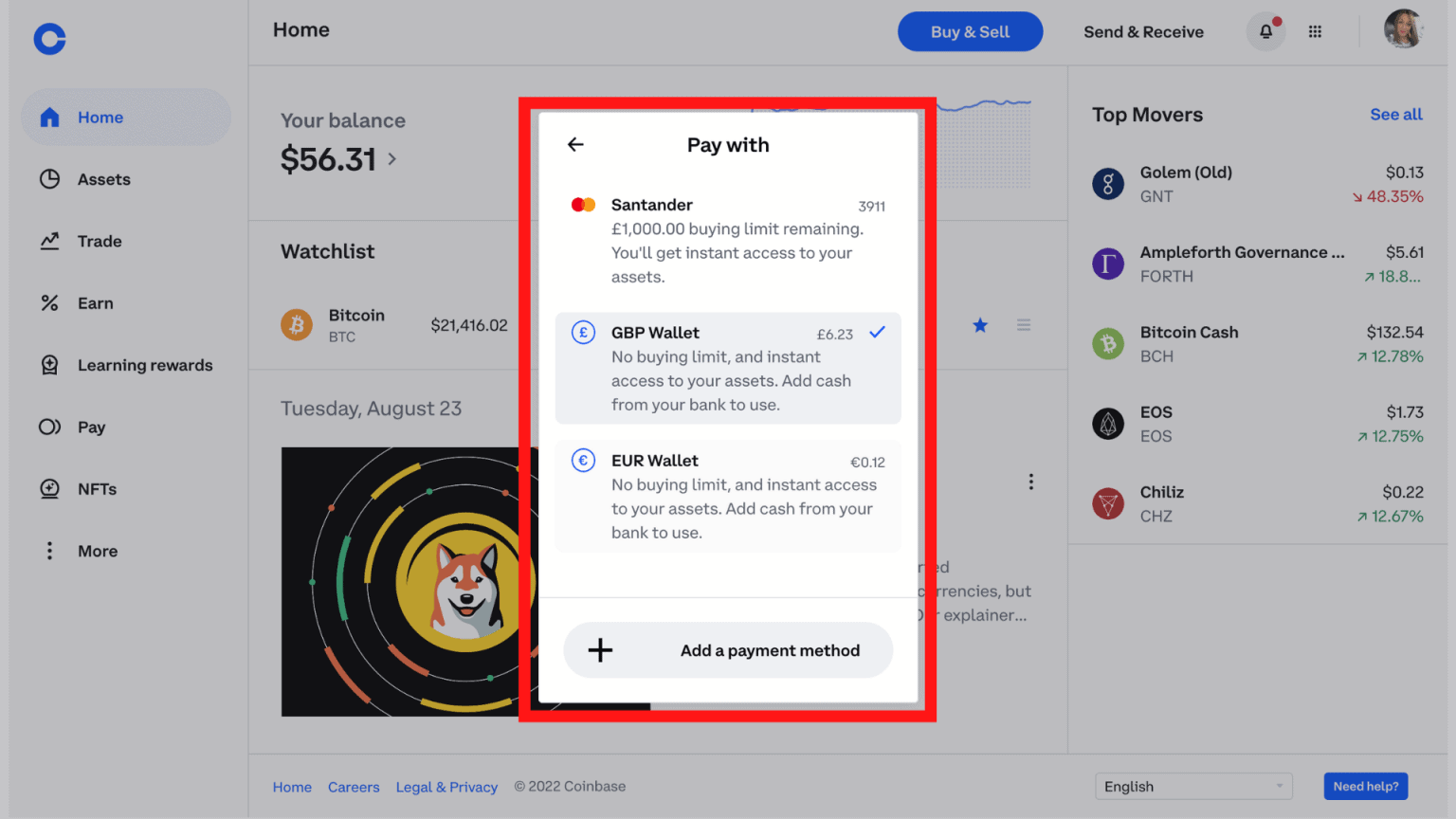
Task: Go back using the arrow in Pay with
Action: [x=575, y=144]
